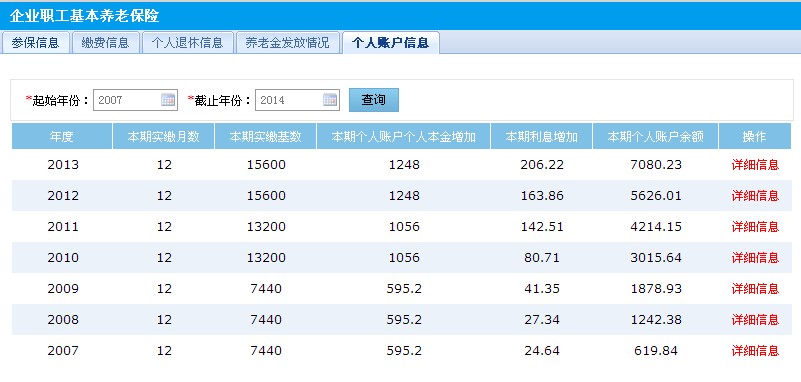Open 详细信息 link for year 2009

[755, 289]
